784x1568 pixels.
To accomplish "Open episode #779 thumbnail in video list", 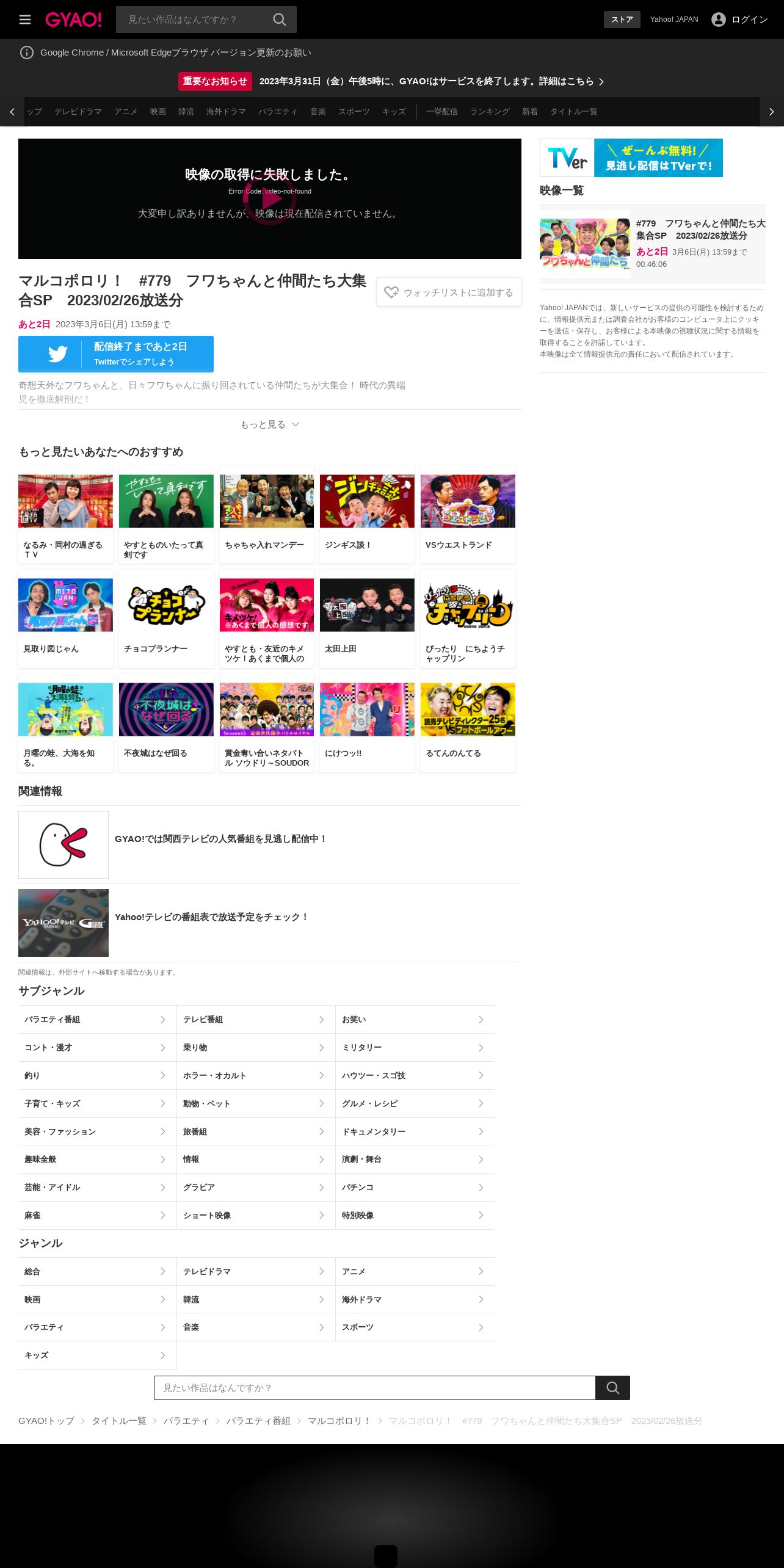I will pyautogui.click(x=585, y=244).
